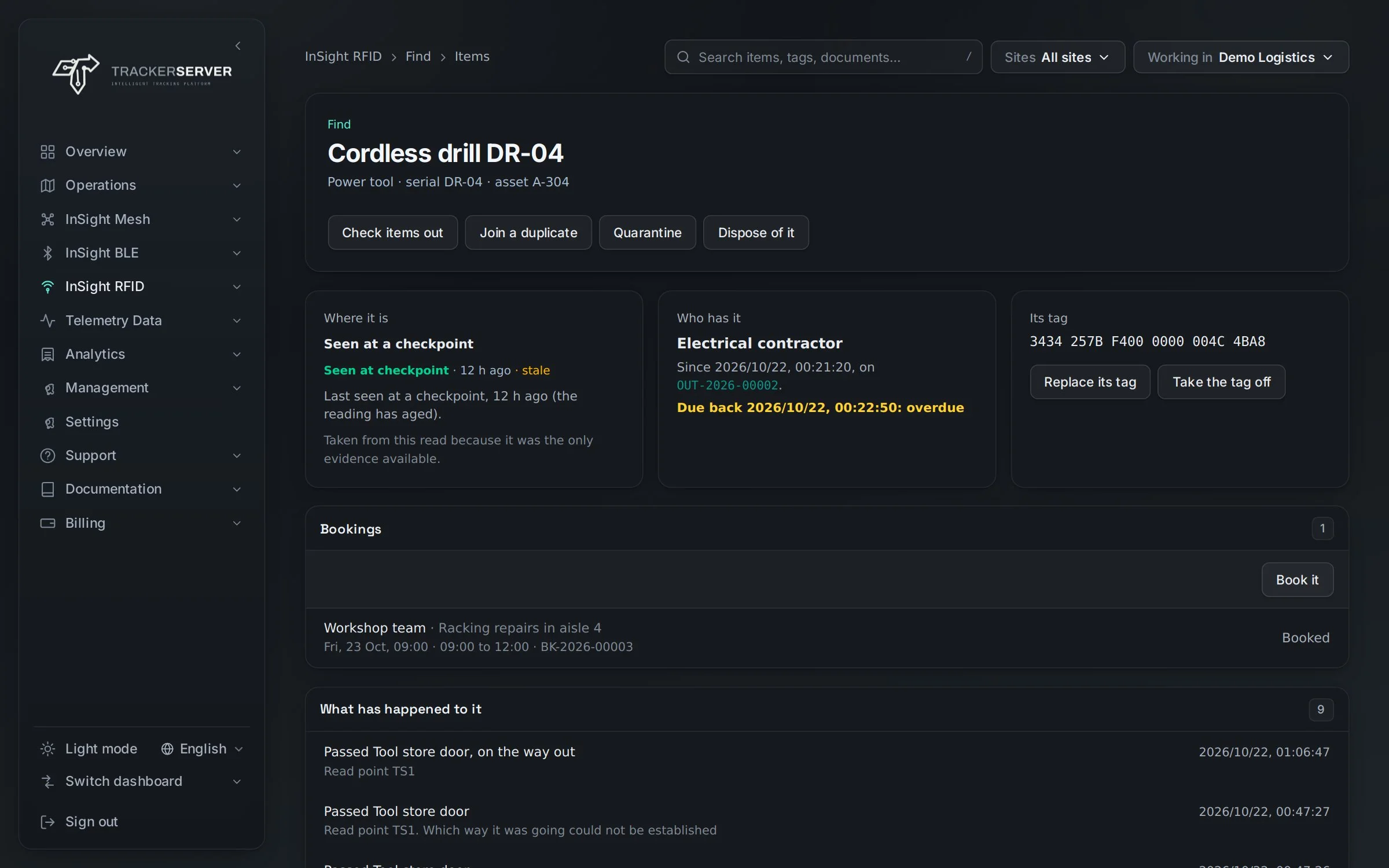1389x868 pixels.
Task: Click the InSight Mesh network icon
Action: [47, 219]
